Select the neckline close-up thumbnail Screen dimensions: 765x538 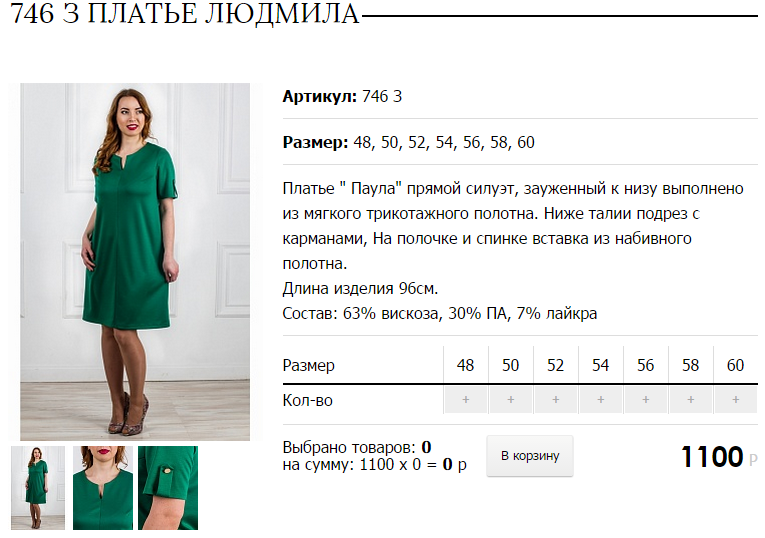(102, 488)
